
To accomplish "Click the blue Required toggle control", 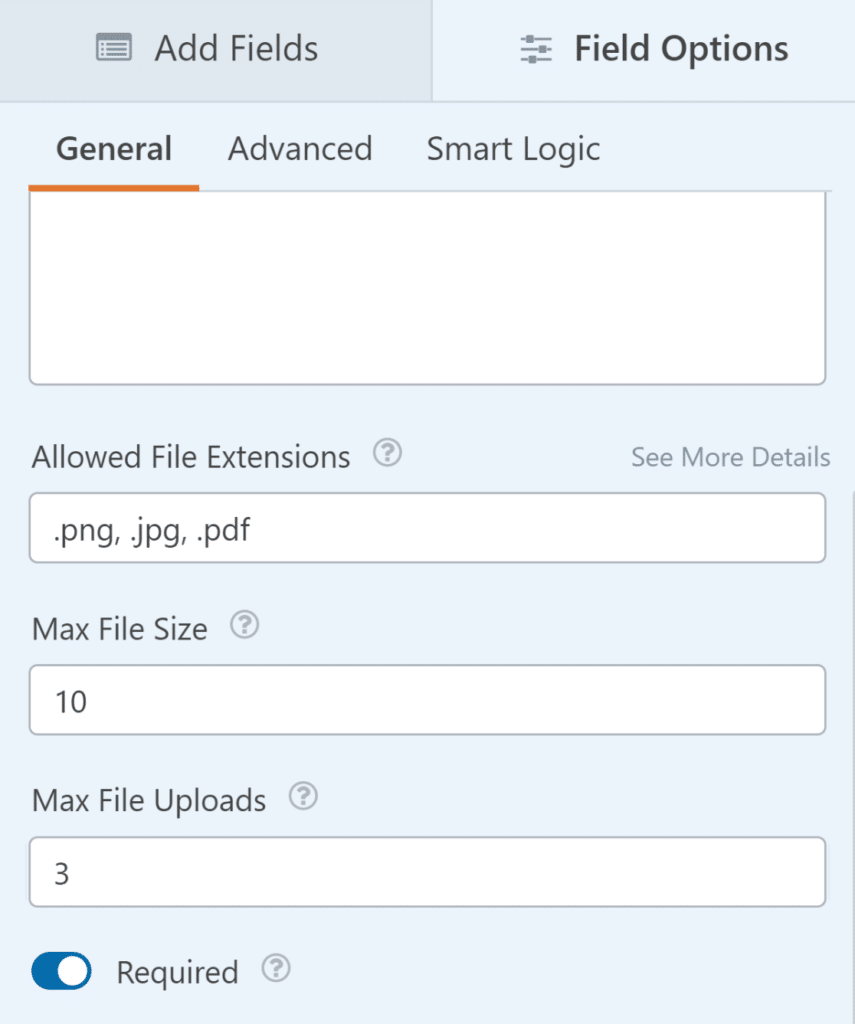I will (61, 971).
